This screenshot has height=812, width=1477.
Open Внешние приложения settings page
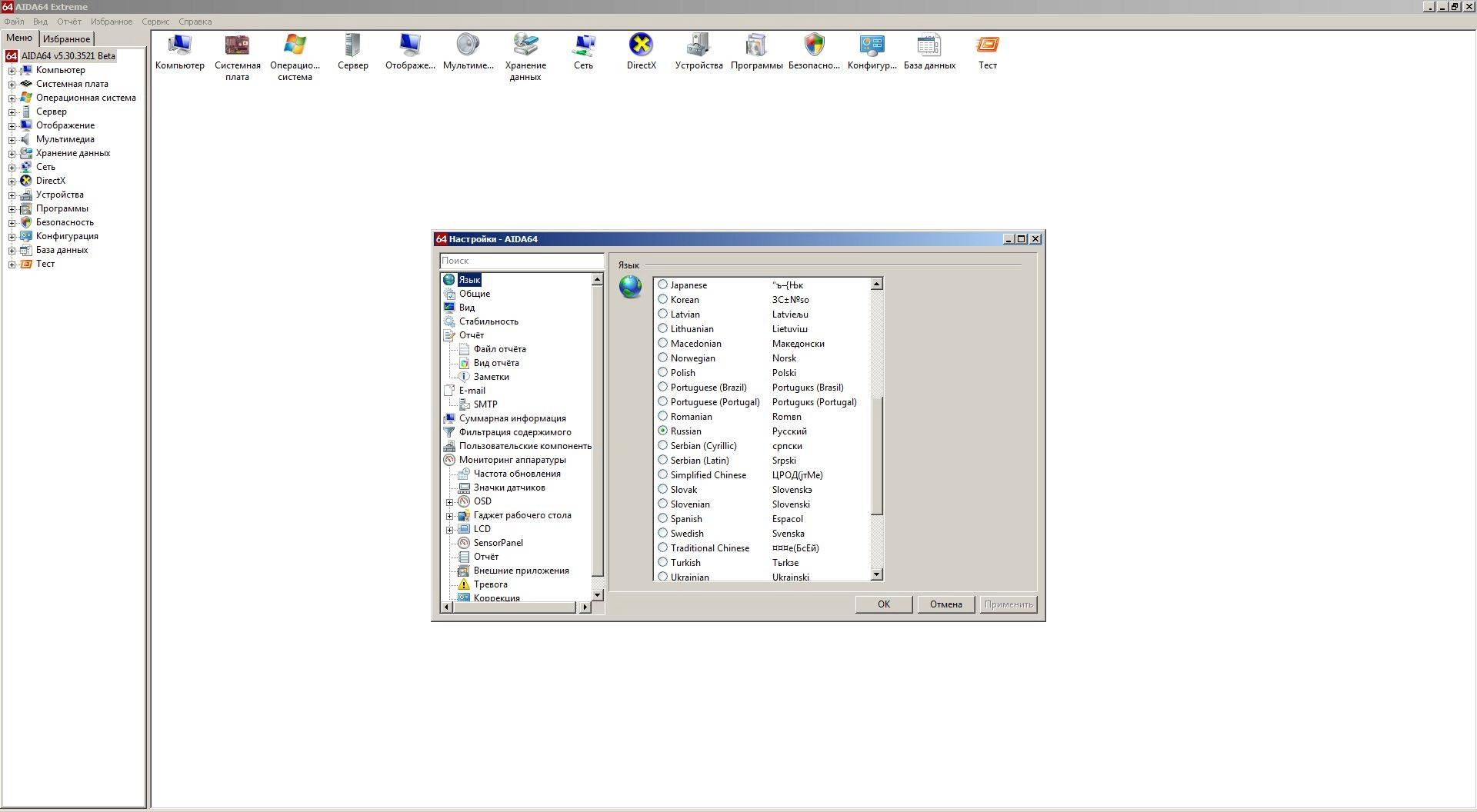pyautogui.click(x=521, y=571)
